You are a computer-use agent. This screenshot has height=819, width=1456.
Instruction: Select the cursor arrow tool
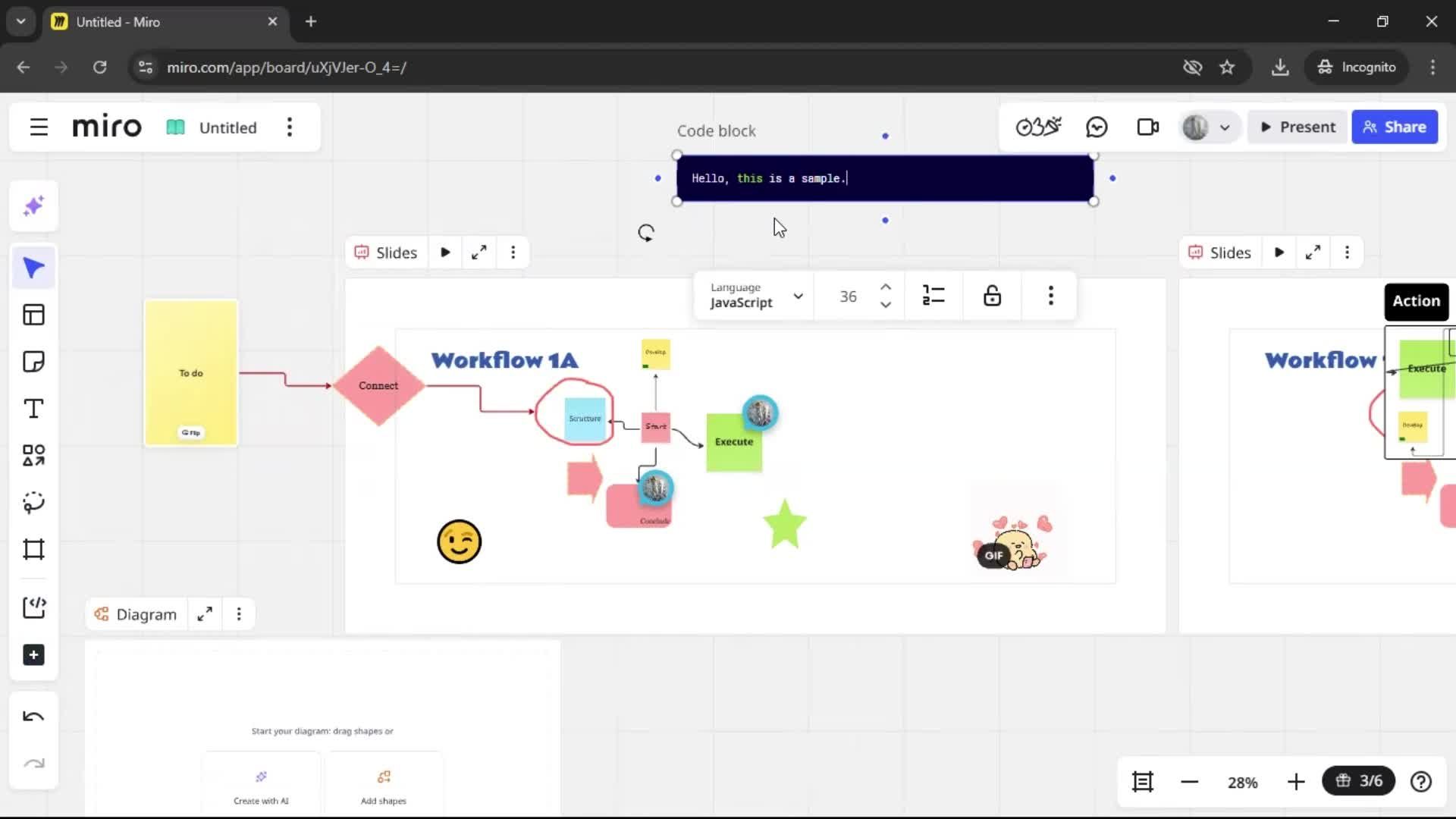pyautogui.click(x=33, y=268)
